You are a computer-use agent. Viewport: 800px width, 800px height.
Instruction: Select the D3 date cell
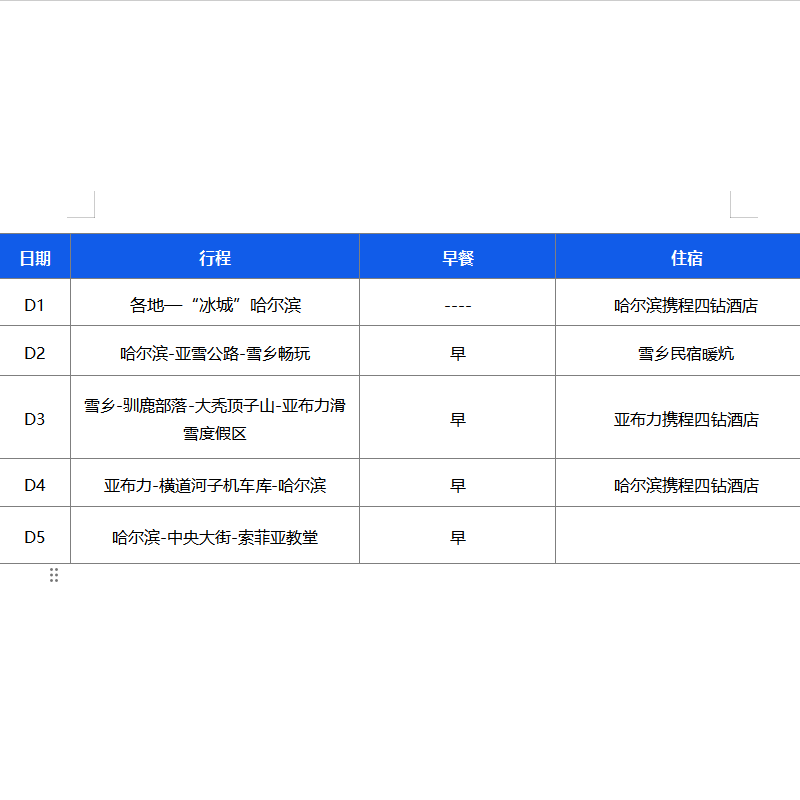[35, 419]
